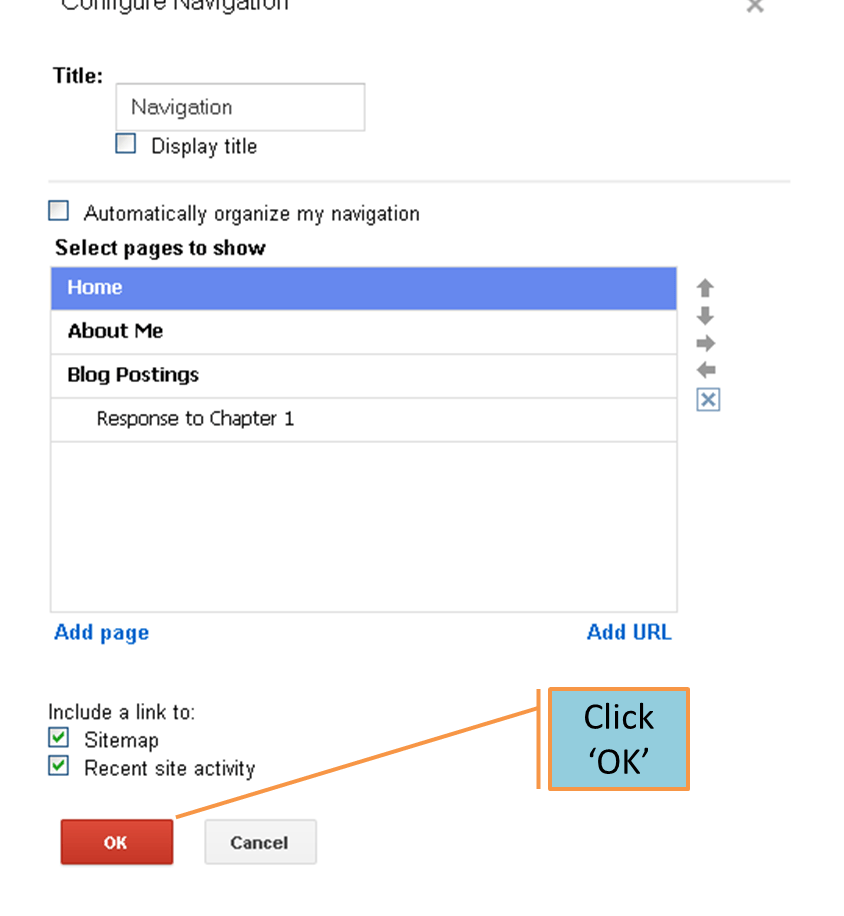Check 'Automatically organize my navigation'
This screenshot has width=844, height=916.
(58, 210)
